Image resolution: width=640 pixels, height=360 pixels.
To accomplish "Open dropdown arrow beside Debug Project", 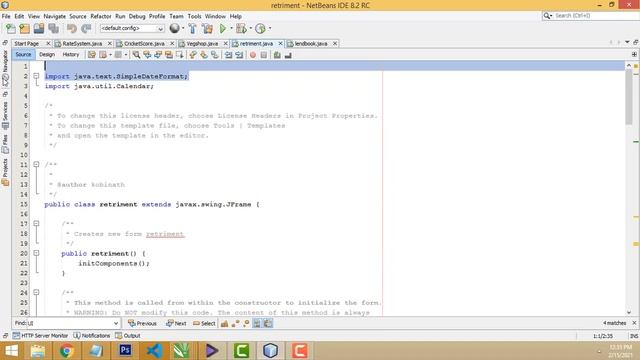I will [x=250, y=28].
